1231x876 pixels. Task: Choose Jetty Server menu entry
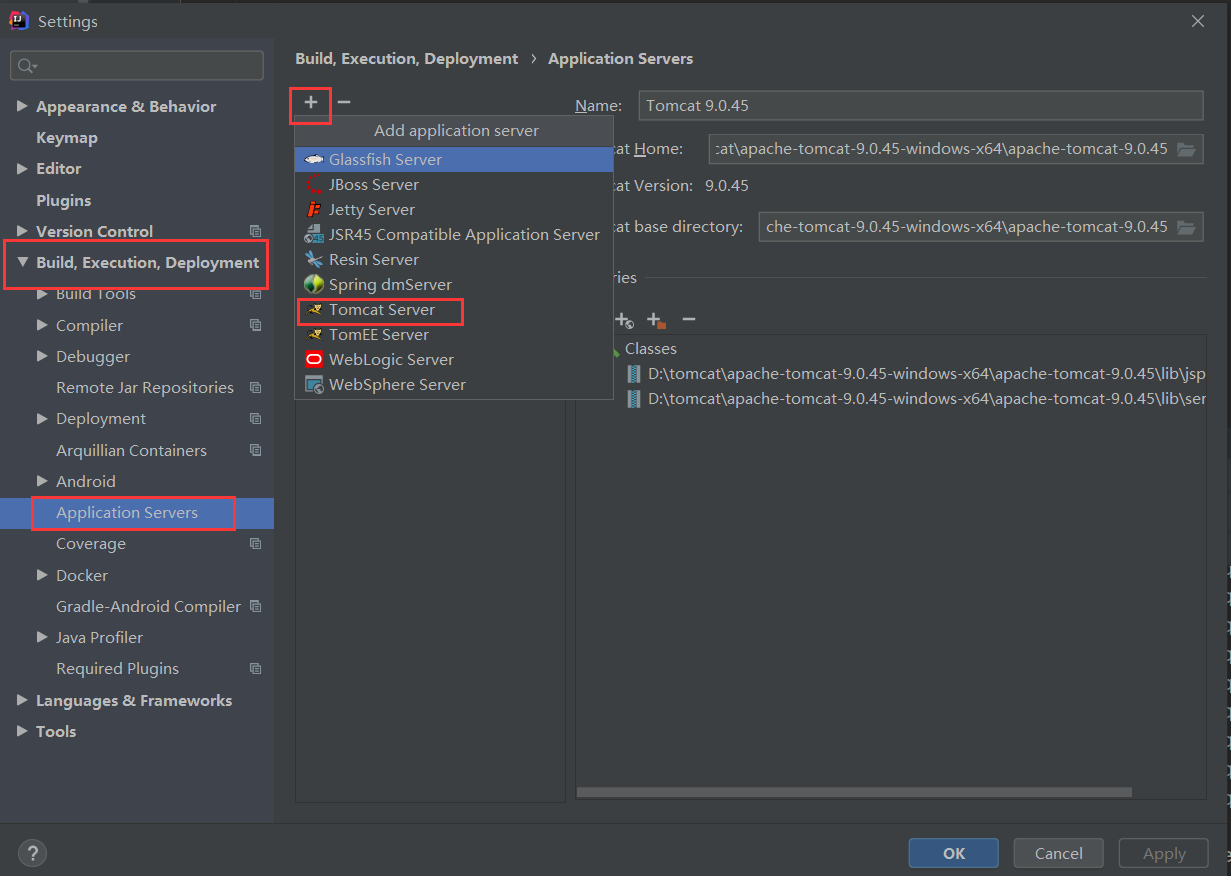tap(454, 210)
